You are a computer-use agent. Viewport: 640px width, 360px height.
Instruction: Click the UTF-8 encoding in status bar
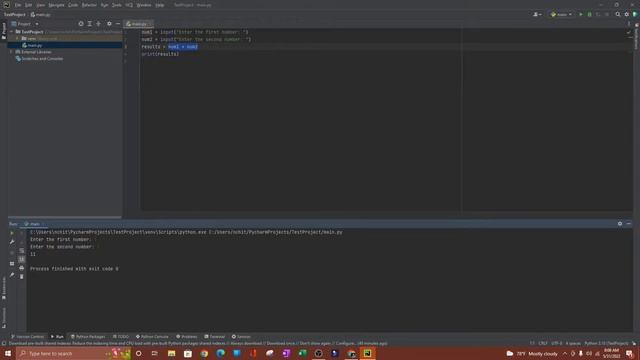click(x=557, y=343)
